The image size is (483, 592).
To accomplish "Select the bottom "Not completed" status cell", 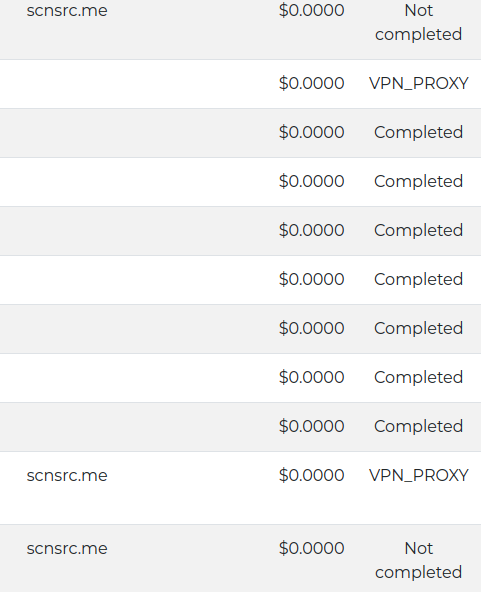I will (418, 560).
